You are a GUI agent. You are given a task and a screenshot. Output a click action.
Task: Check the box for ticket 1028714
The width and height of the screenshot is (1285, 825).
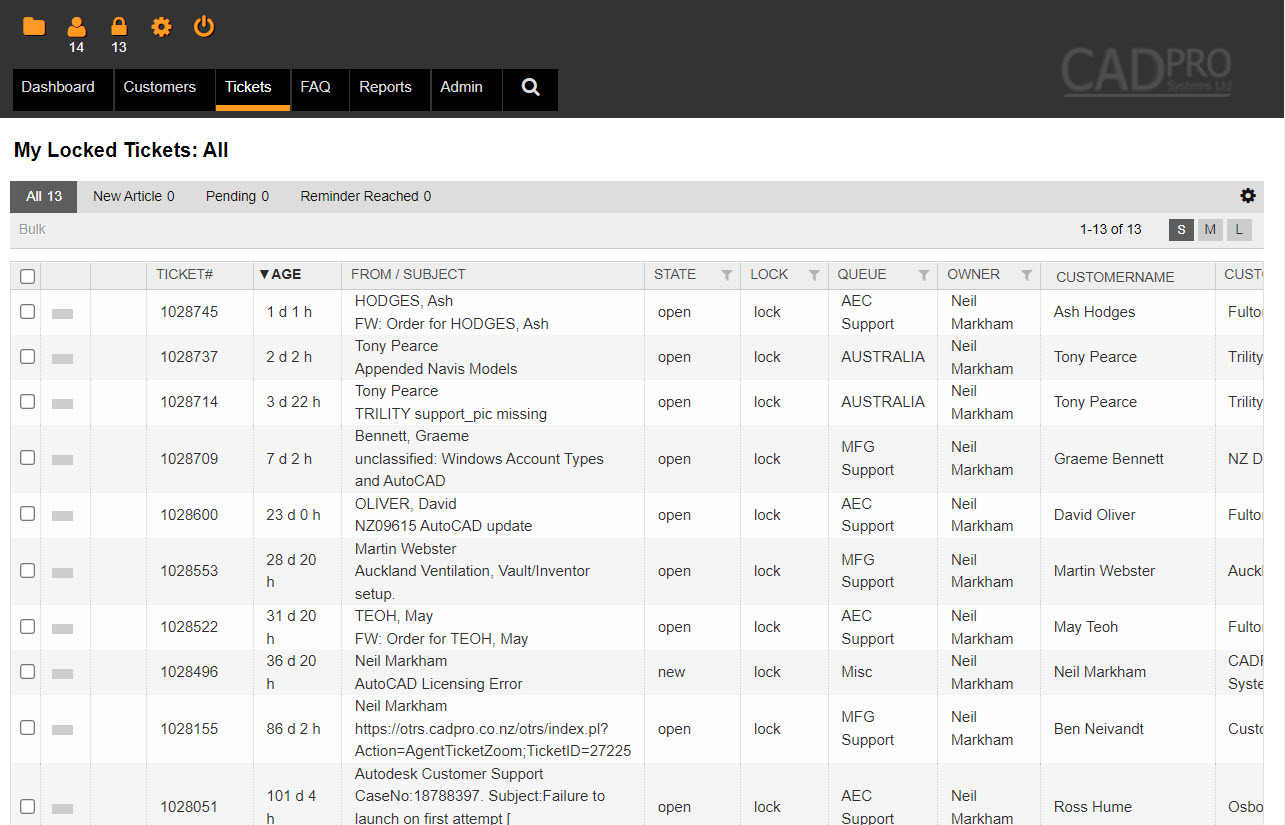pyautogui.click(x=27, y=401)
